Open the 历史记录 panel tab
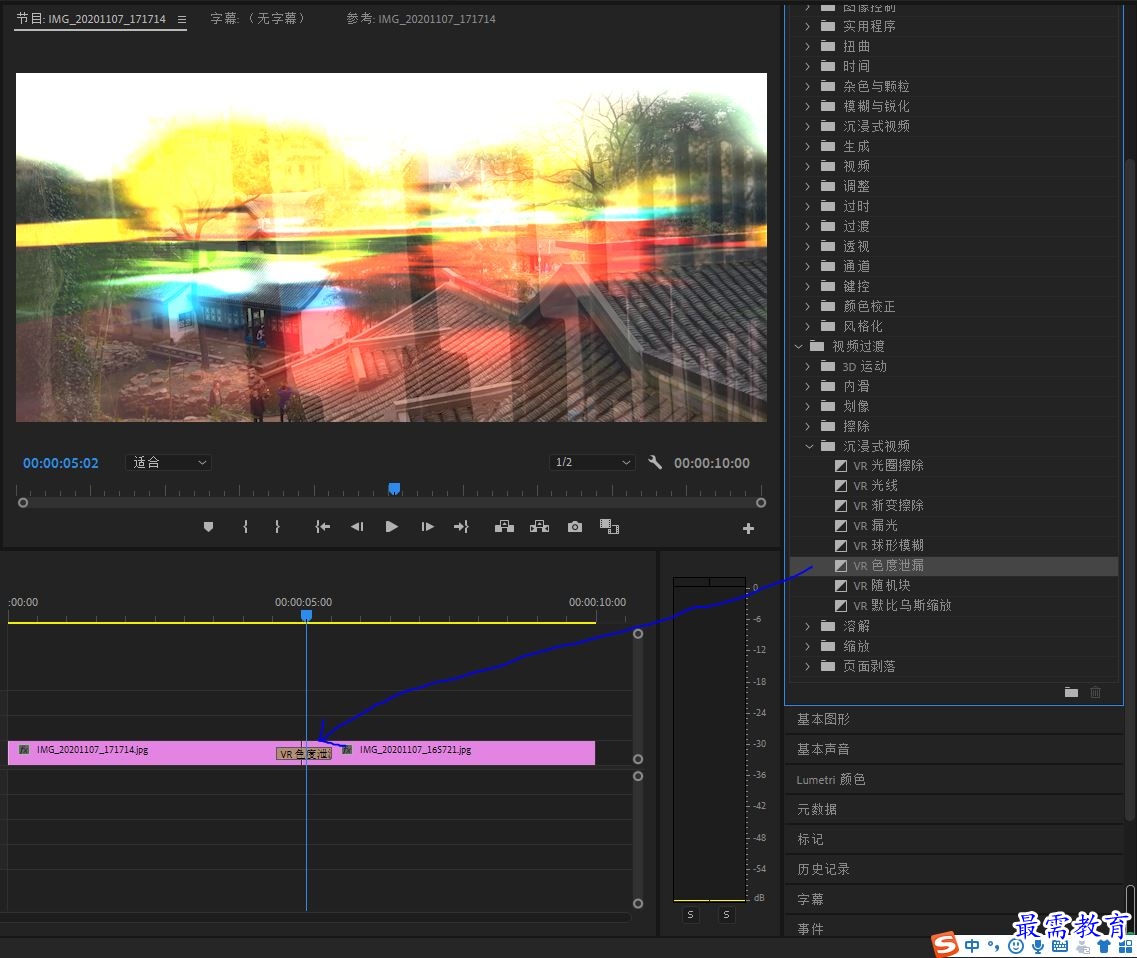 pyautogui.click(x=823, y=869)
